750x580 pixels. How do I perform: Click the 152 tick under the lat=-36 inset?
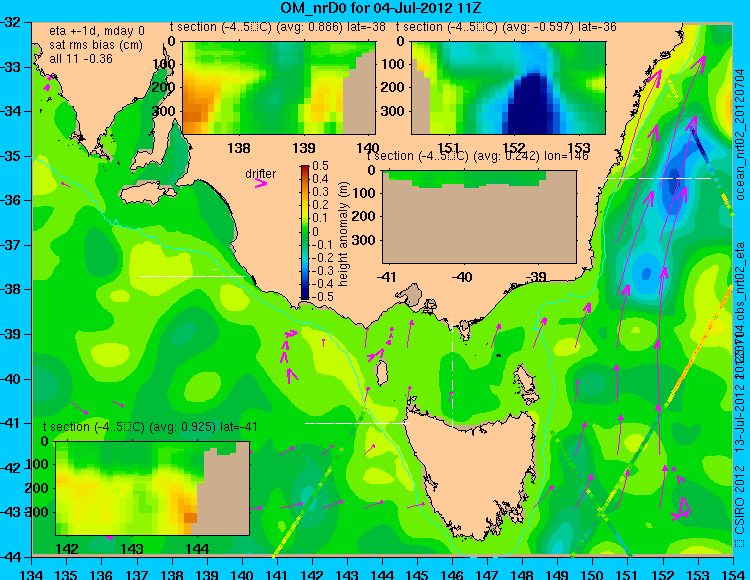coord(513,148)
